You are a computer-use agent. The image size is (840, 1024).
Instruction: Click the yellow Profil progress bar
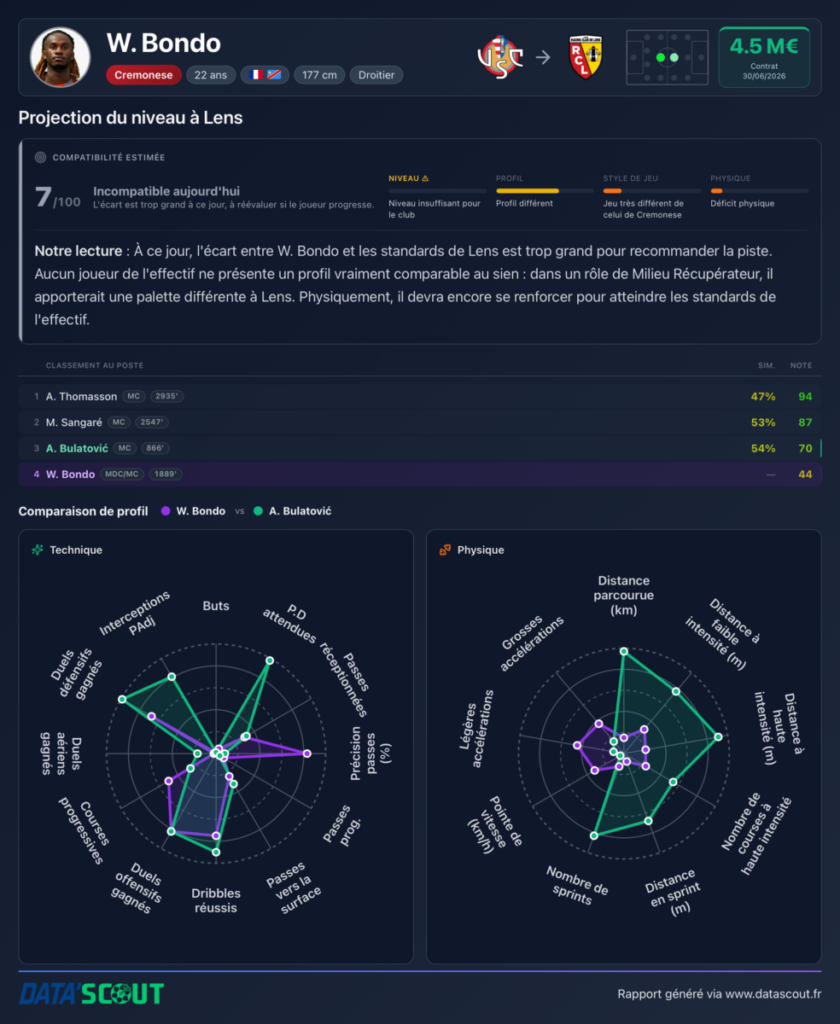527,191
